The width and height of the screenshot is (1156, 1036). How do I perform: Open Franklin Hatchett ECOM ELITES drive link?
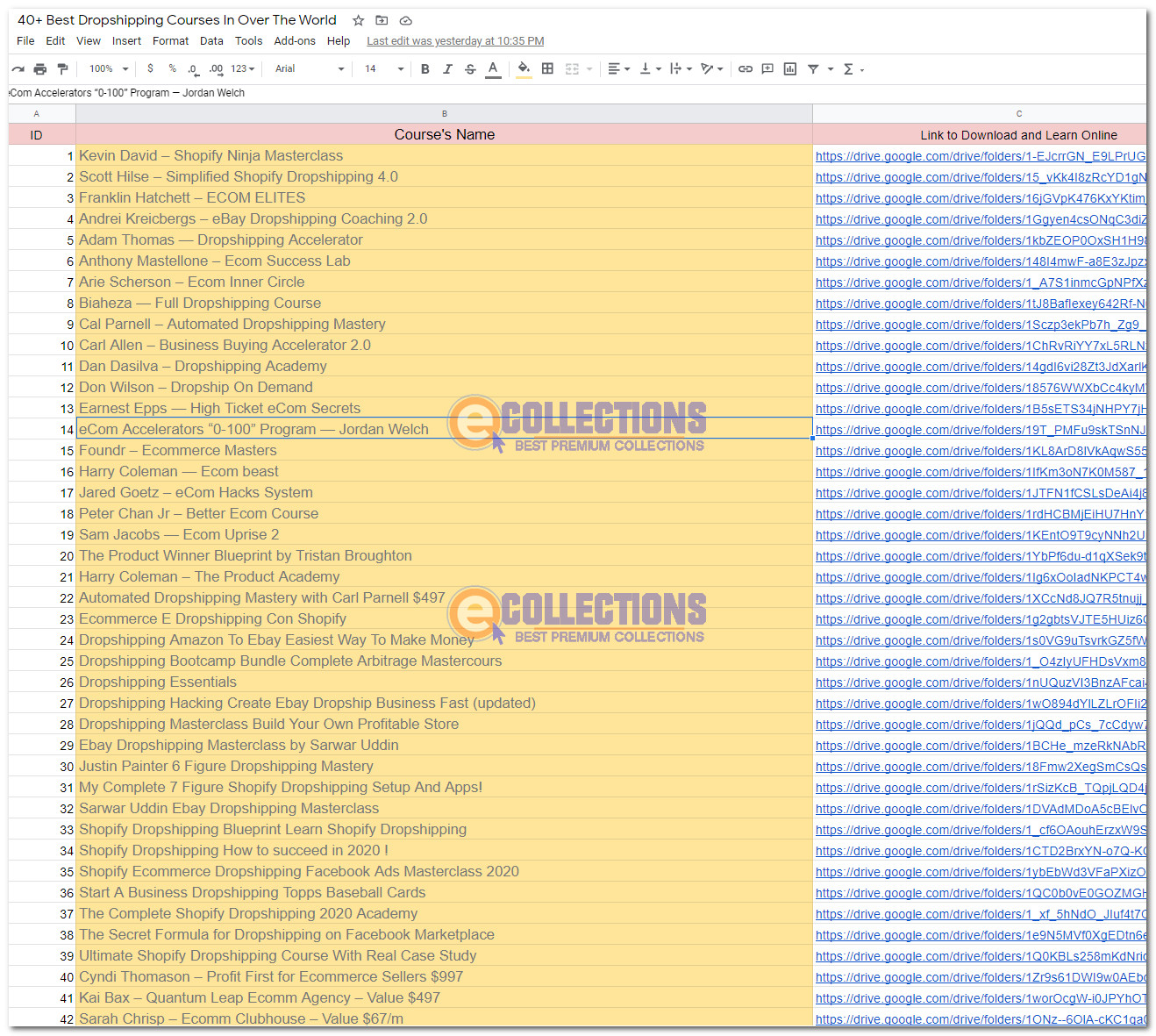981,198
